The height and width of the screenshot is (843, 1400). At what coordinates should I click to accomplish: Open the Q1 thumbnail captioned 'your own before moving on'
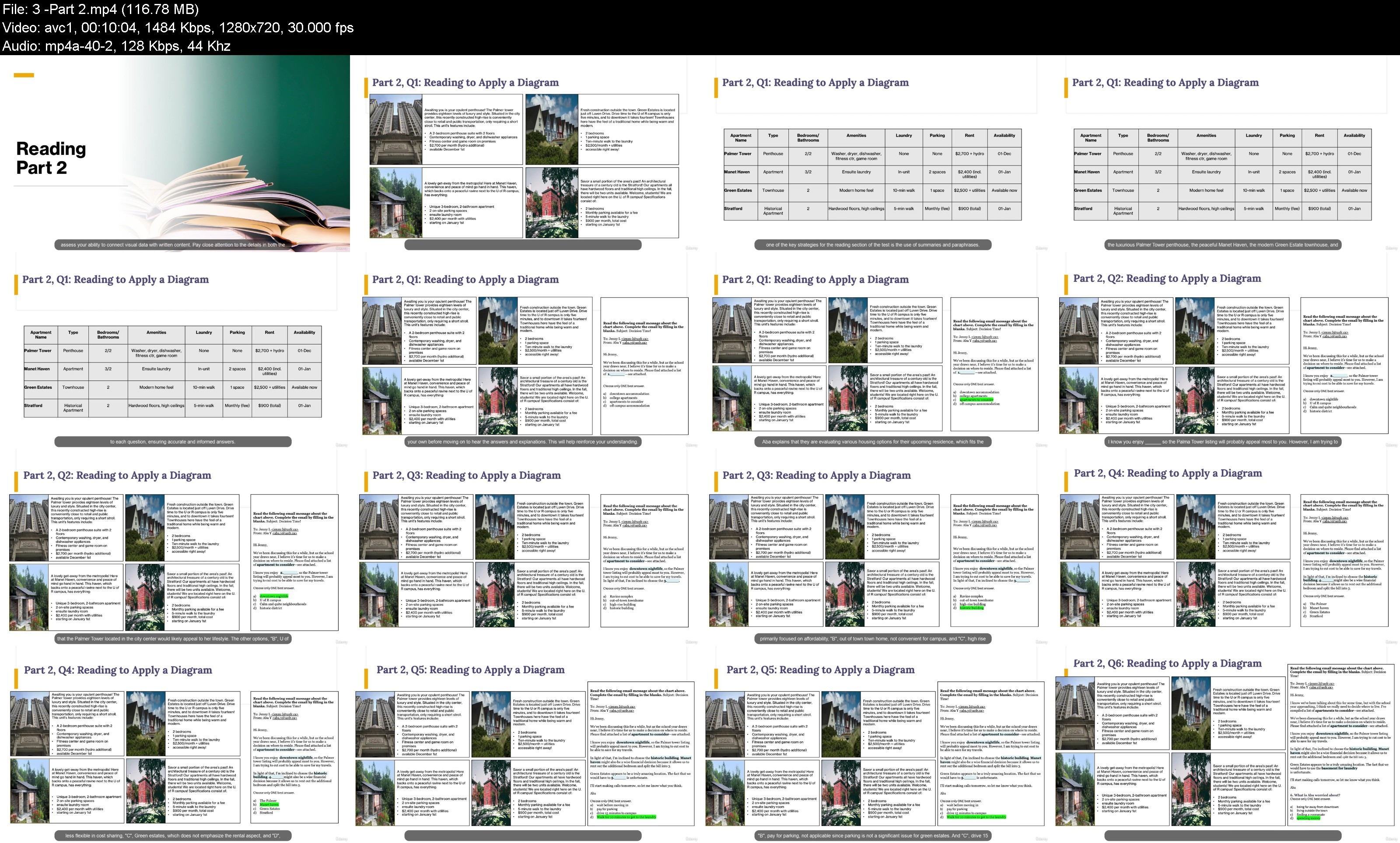525,351
